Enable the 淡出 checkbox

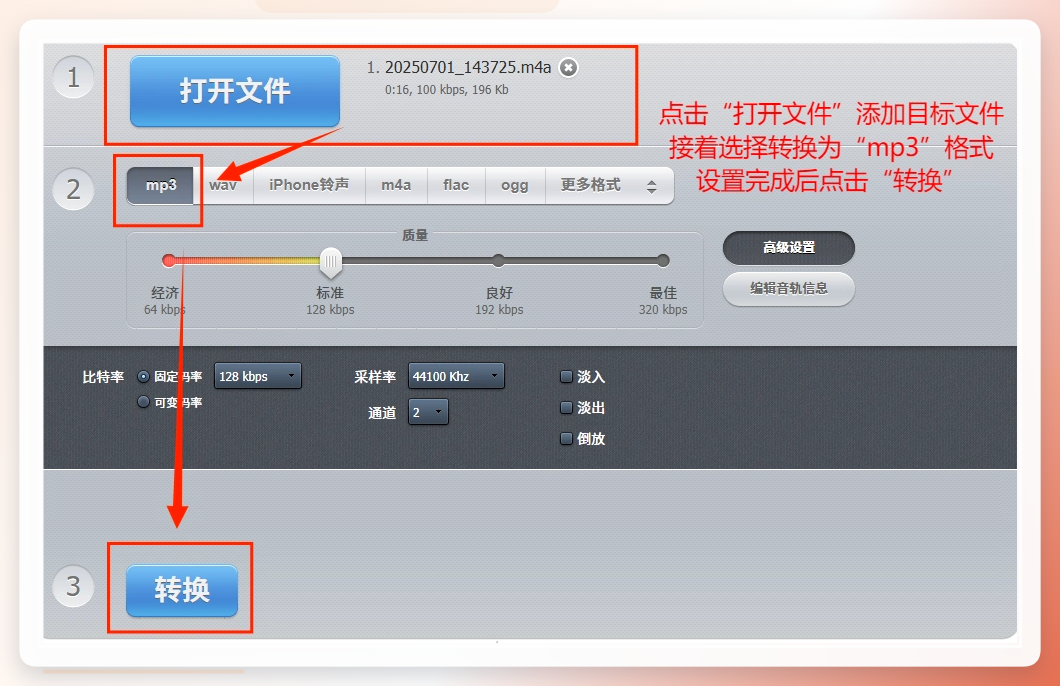click(567, 408)
